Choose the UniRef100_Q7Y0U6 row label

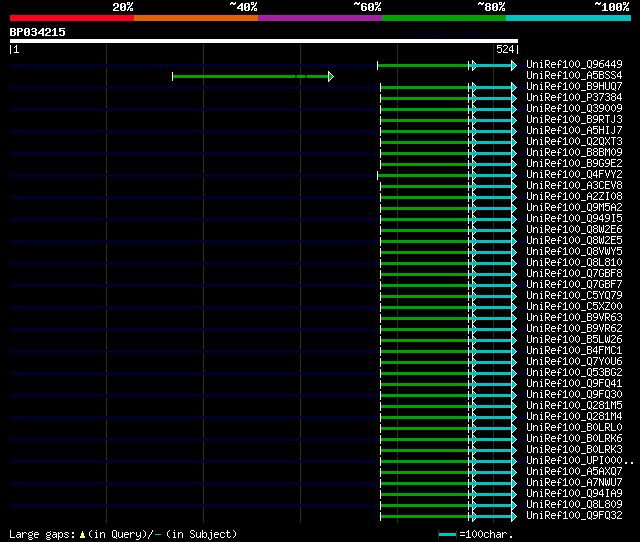tap(574, 362)
